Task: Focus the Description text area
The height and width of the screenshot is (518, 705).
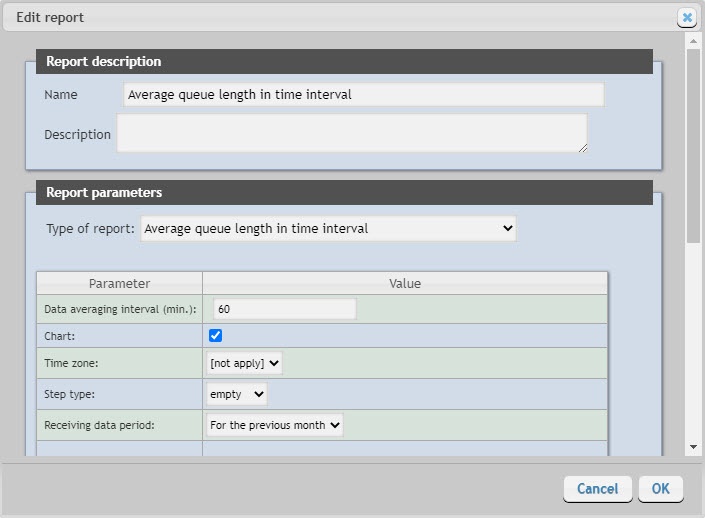Action: tap(351, 133)
